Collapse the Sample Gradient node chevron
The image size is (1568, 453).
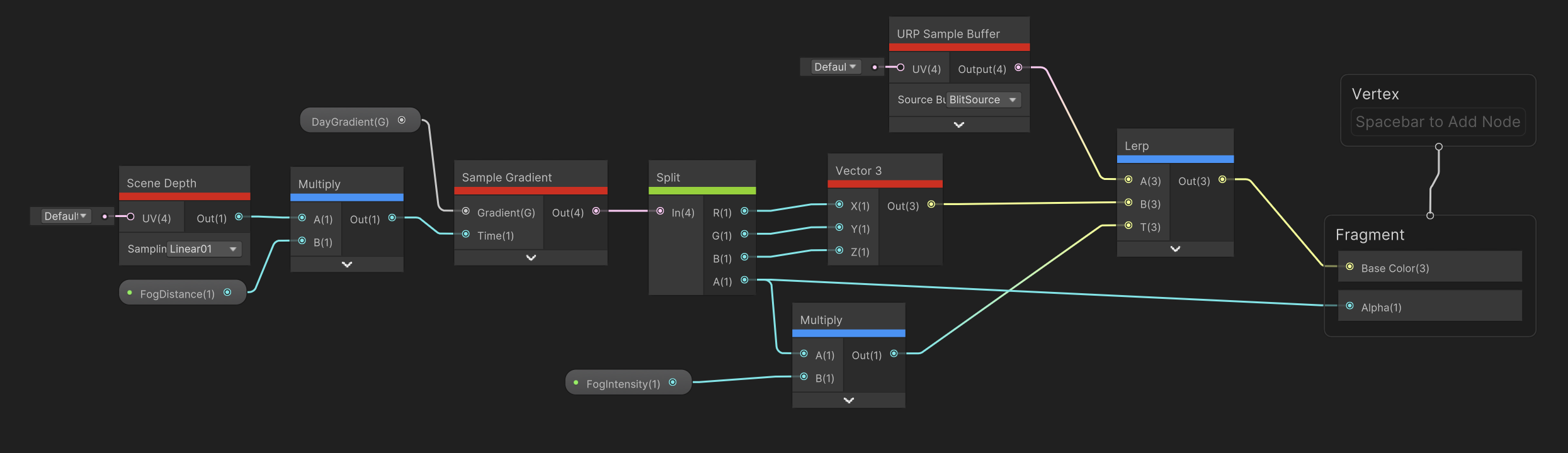(531, 257)
